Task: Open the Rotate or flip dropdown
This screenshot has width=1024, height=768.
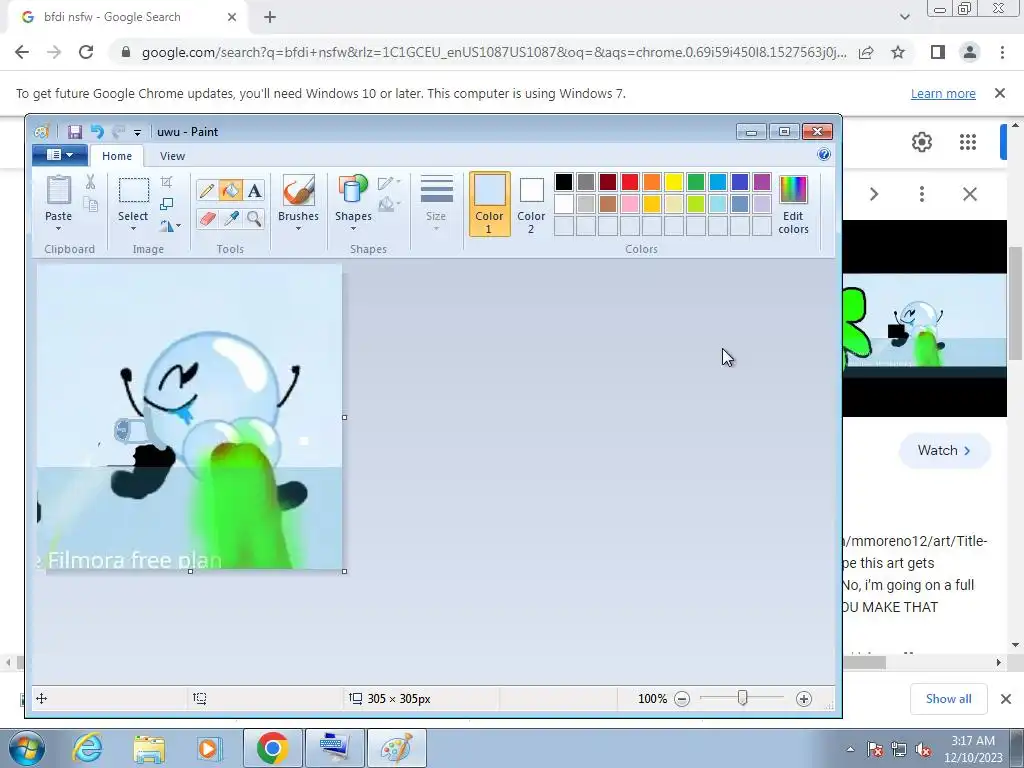Action: (170, 226)
